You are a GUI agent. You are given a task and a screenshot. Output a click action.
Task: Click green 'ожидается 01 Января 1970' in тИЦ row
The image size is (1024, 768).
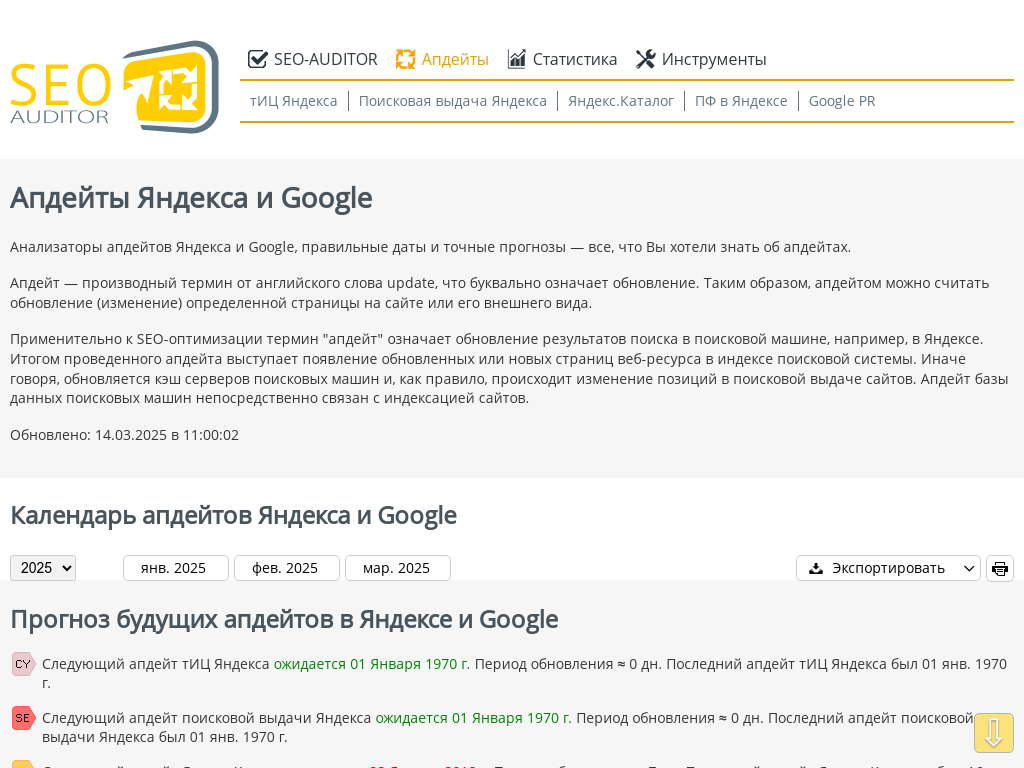372,664
